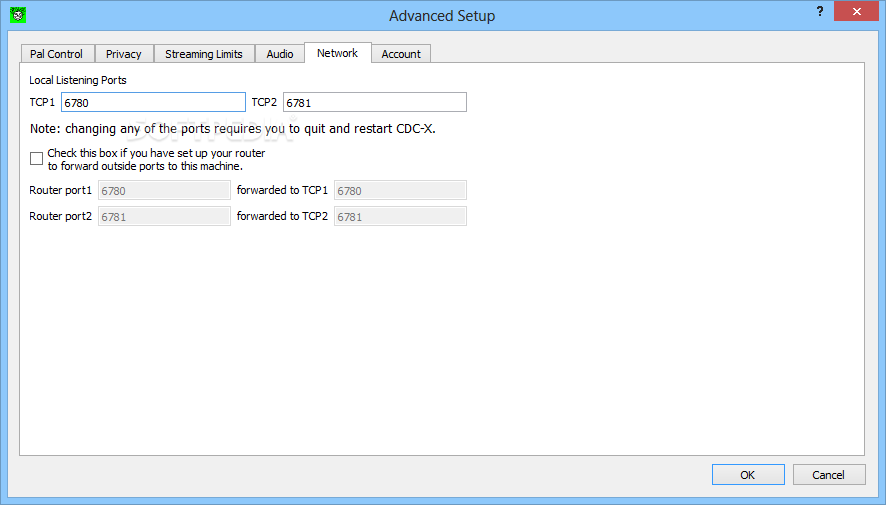The height and width of the screenshot is (505, 886).
Task: Close the Advanced Setup dialog
Action: [857, 11]
